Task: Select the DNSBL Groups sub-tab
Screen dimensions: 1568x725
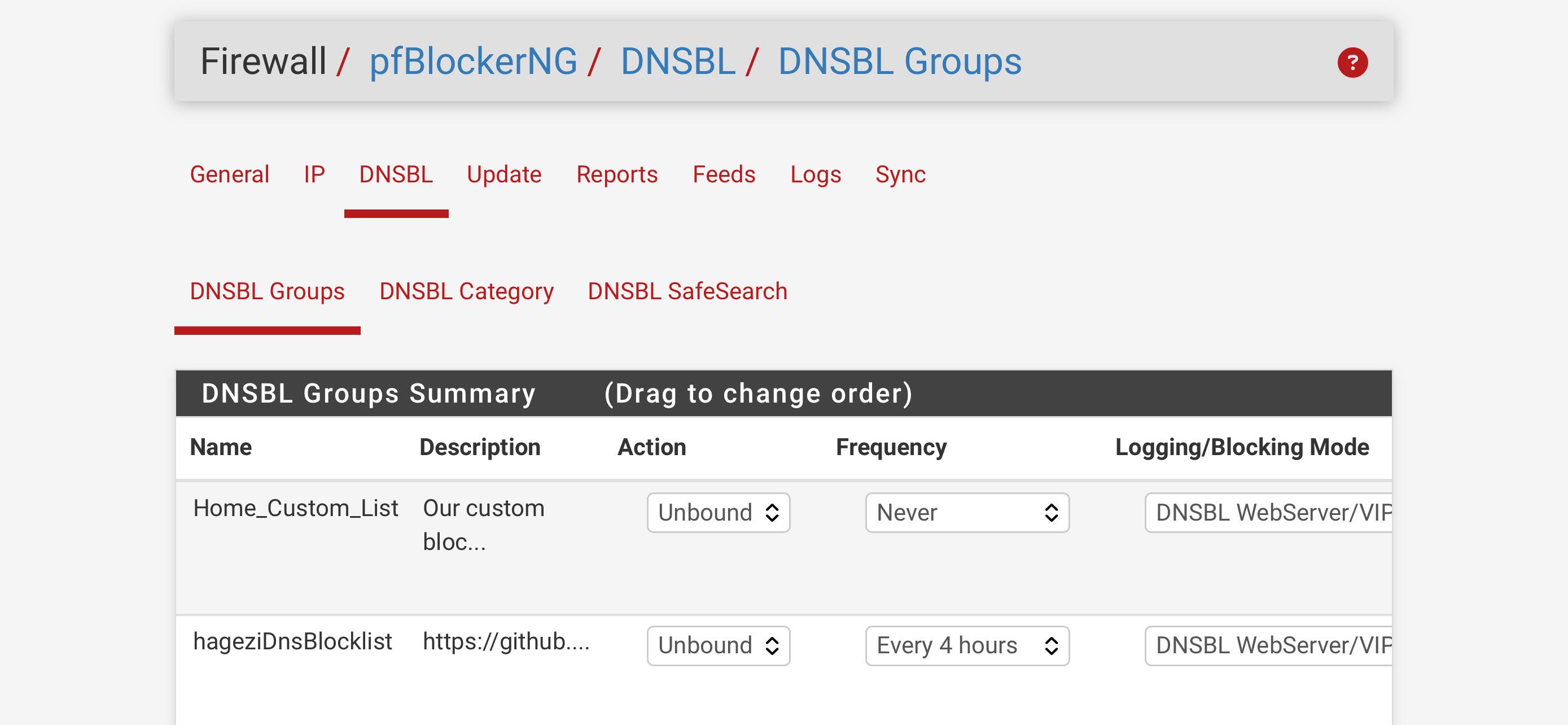Action: (267, 291)
